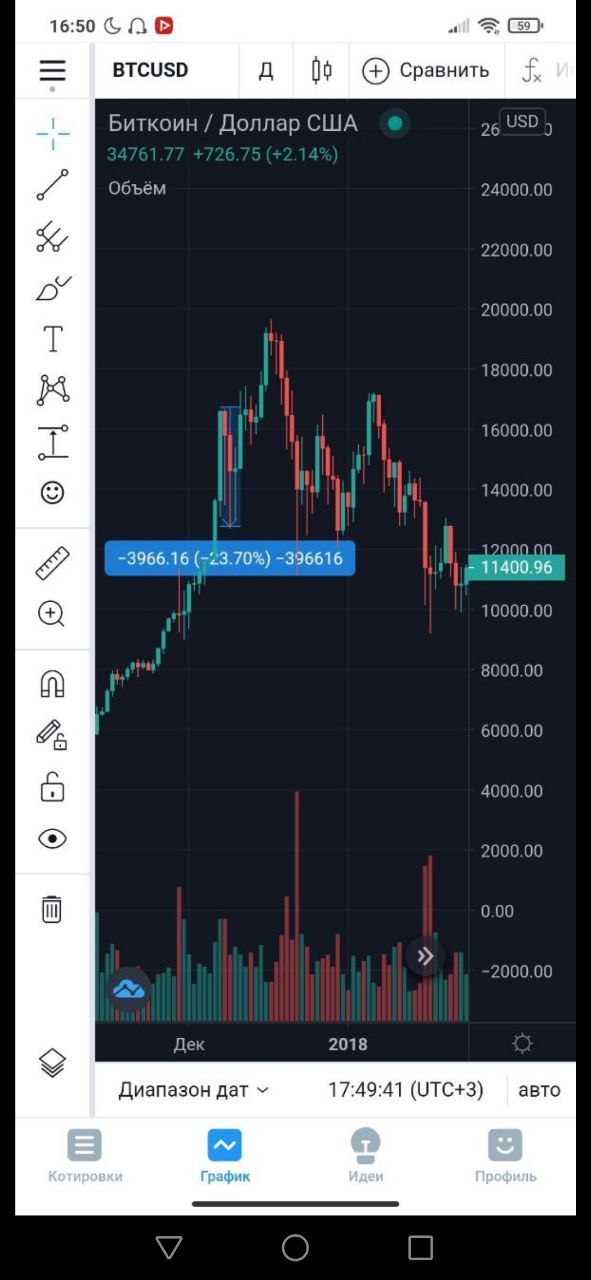591x1280 pixels.
Task: Select the text annotation tool
Action: click(52, 339)
